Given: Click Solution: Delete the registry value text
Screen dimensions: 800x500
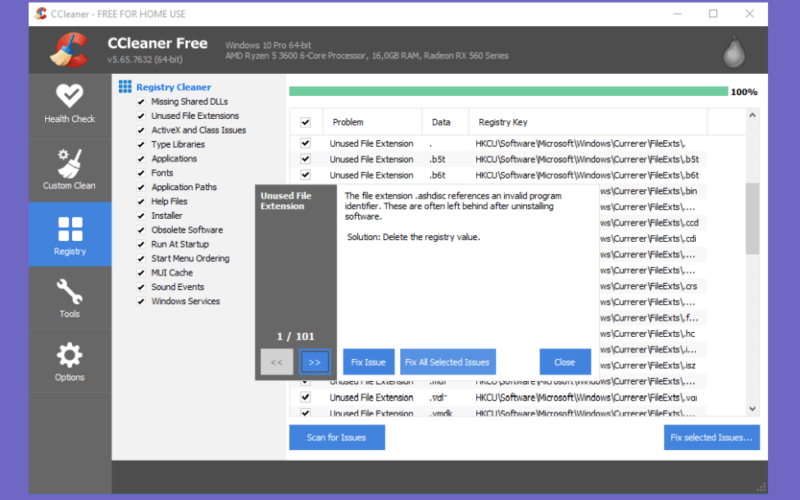Looking at the screenshot, I should 413,237.
